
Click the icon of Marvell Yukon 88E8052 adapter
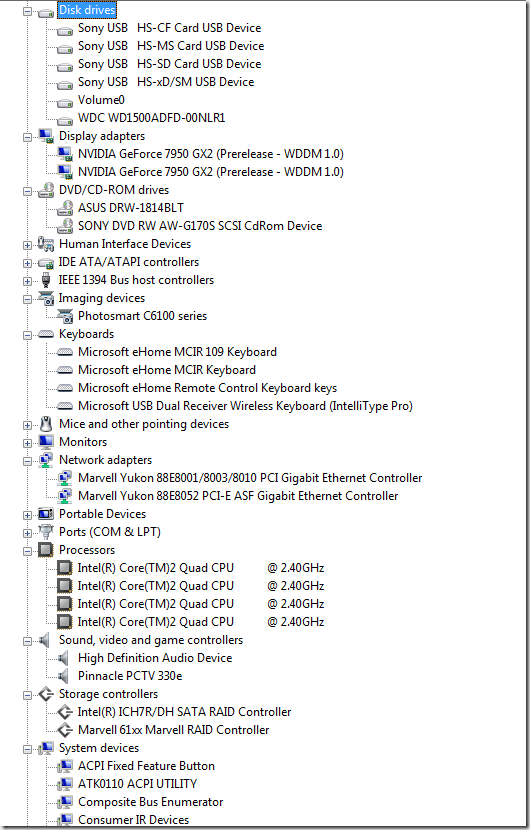click(65, 496)
